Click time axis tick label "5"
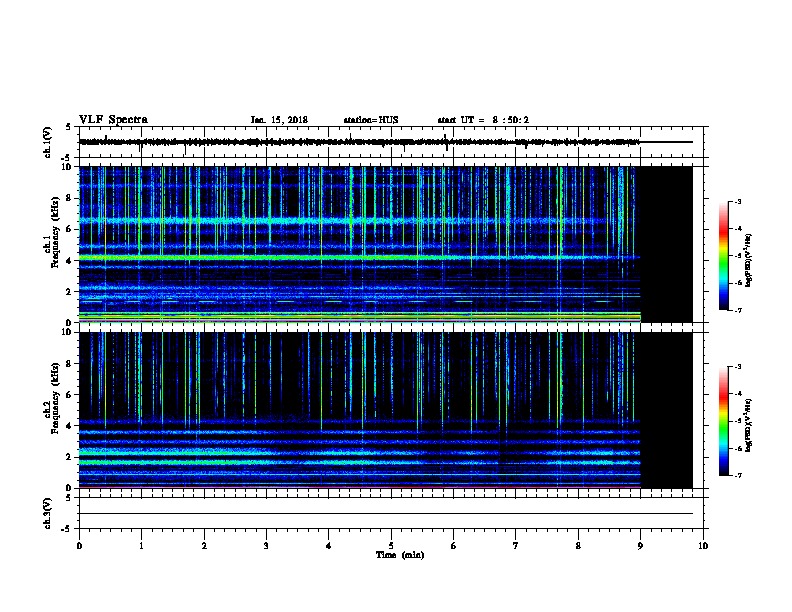Image resolution: width=792 pixels, height=612 pixels. [391, 545]
